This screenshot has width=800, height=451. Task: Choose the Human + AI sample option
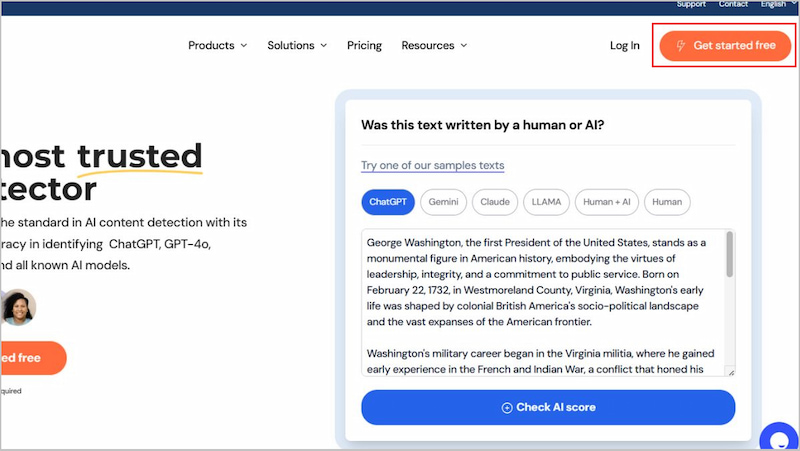click(607, 202)
